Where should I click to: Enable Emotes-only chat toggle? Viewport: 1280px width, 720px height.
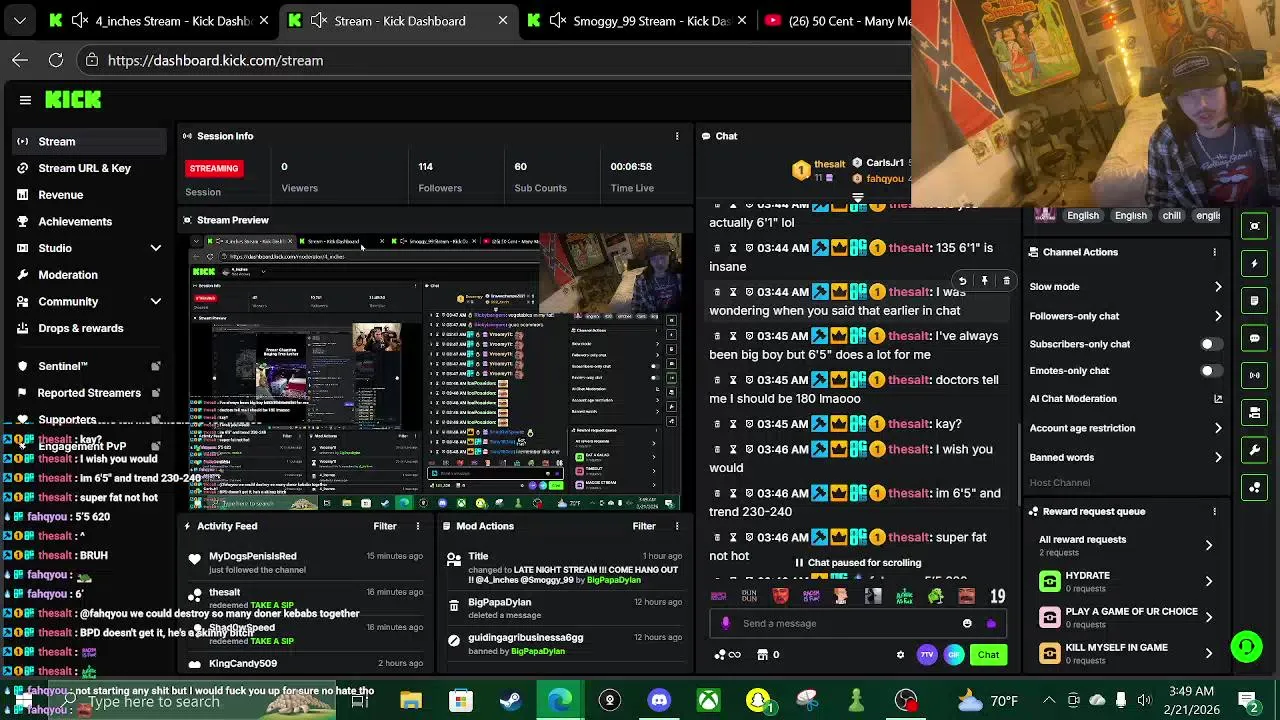[x=1210, y=371]
